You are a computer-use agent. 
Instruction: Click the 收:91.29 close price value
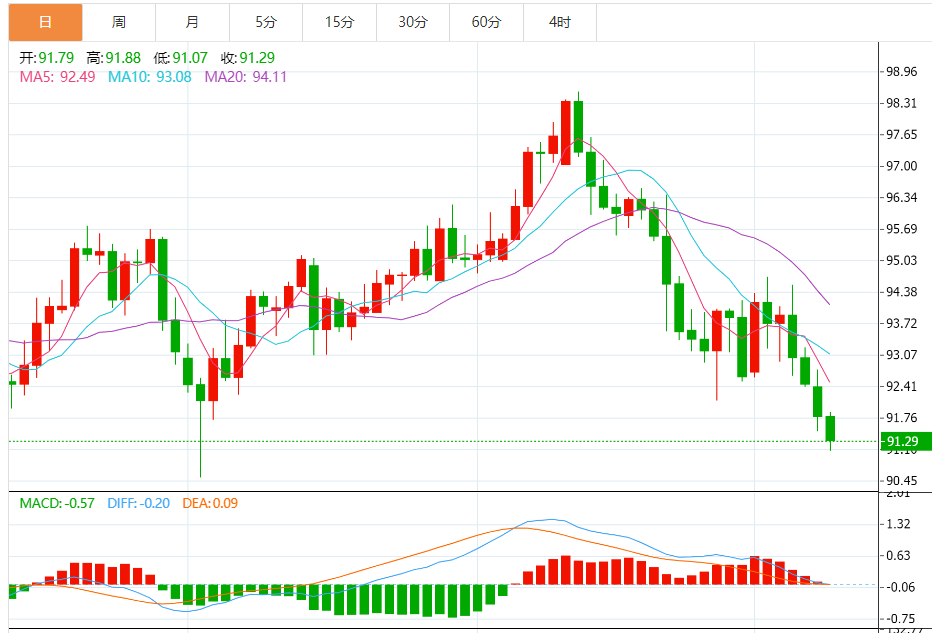pos(248,58)
